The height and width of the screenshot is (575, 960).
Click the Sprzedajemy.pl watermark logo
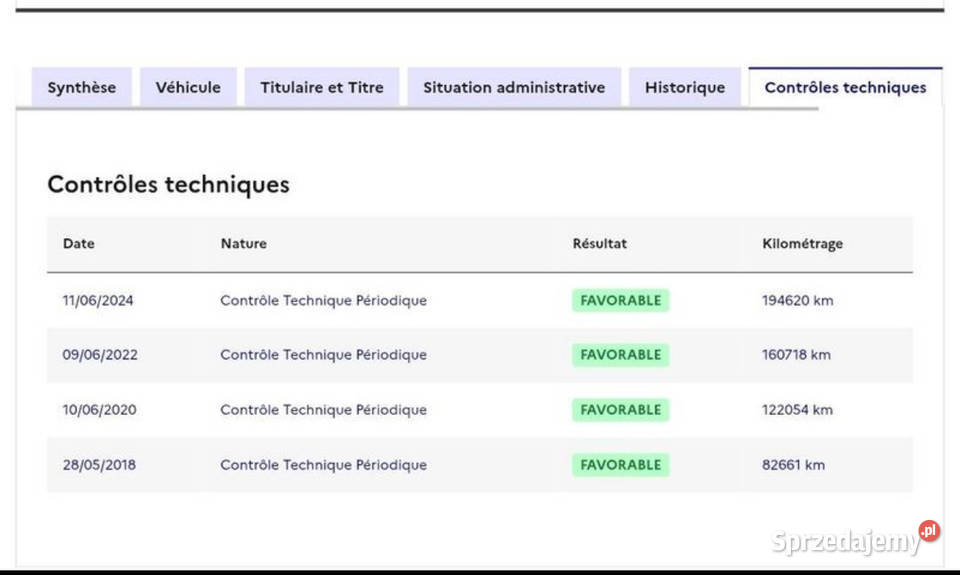855,540
